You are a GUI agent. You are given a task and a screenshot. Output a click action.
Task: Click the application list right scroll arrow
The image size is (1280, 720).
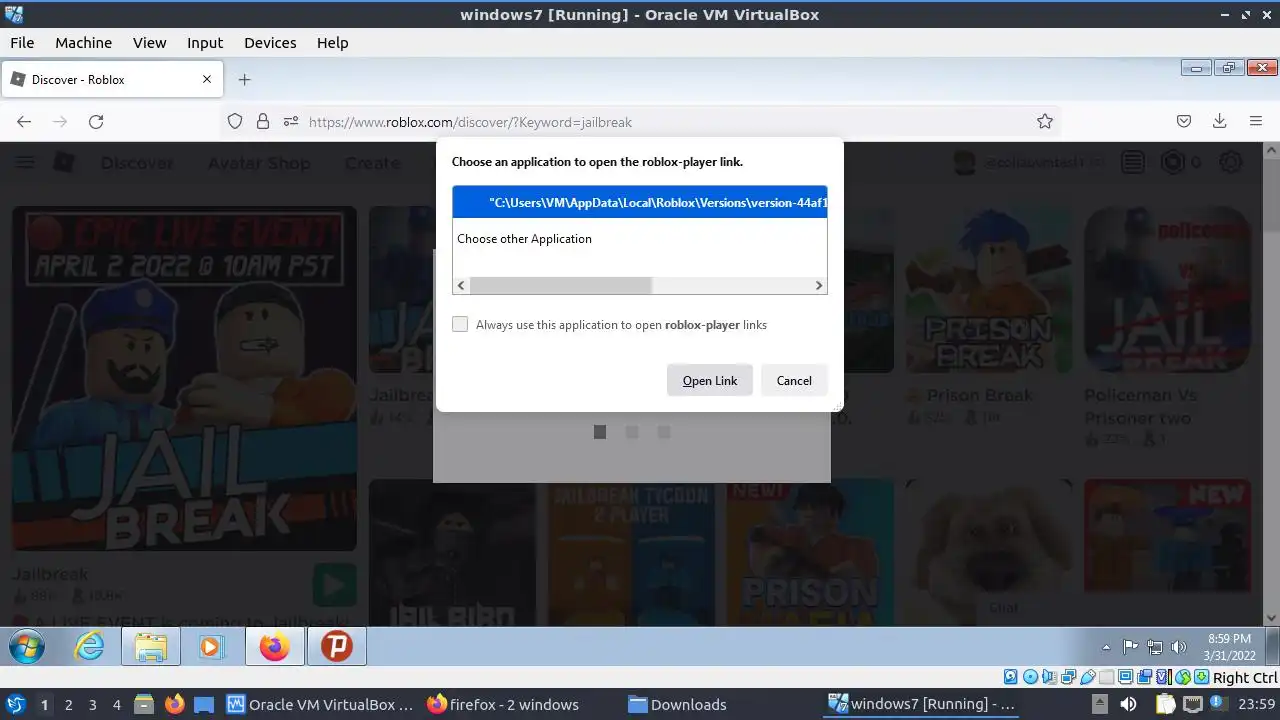[x=818, y=285]
